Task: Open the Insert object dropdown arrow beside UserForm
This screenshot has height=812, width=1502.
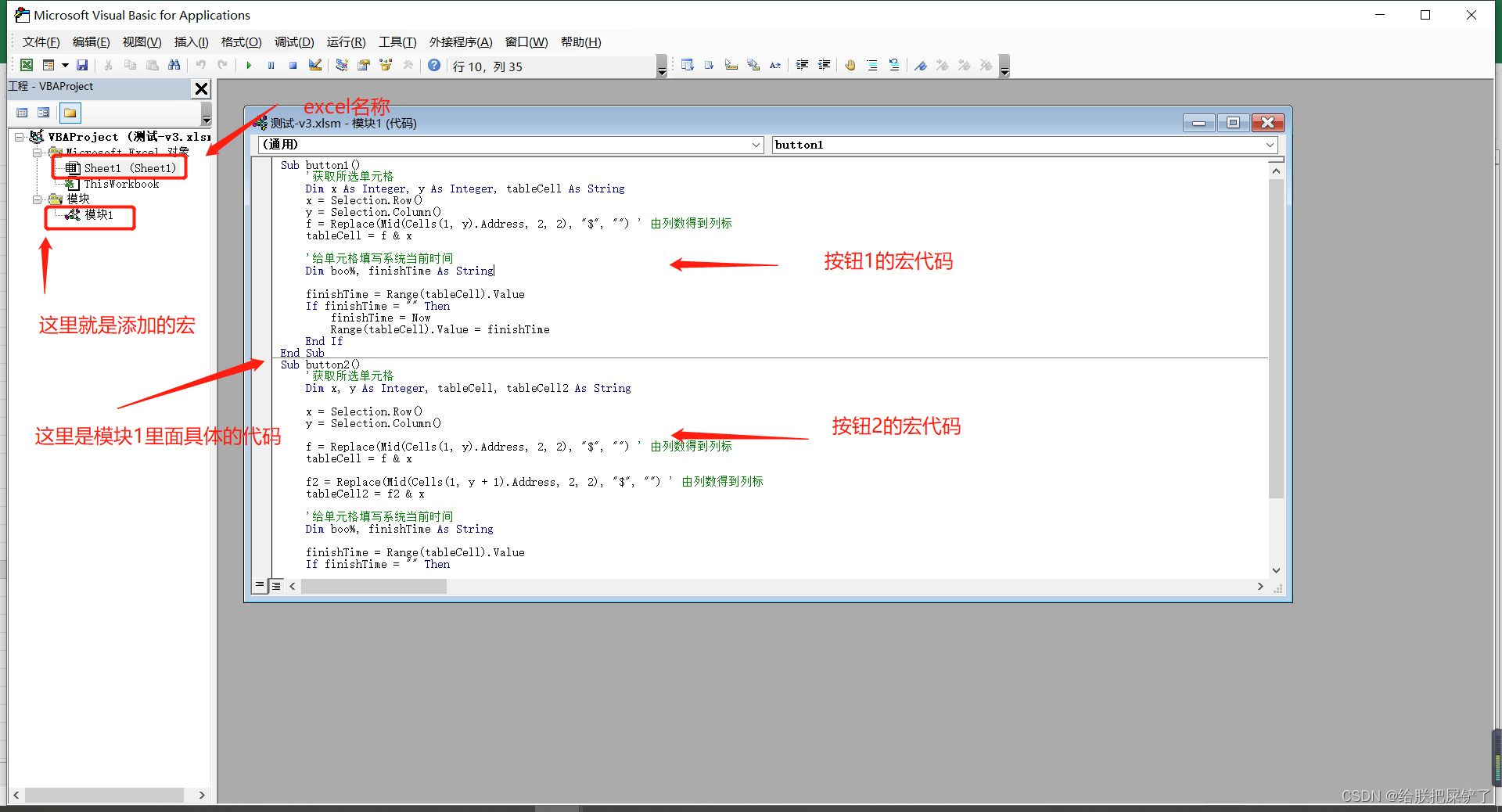Action: coord(65,66)
